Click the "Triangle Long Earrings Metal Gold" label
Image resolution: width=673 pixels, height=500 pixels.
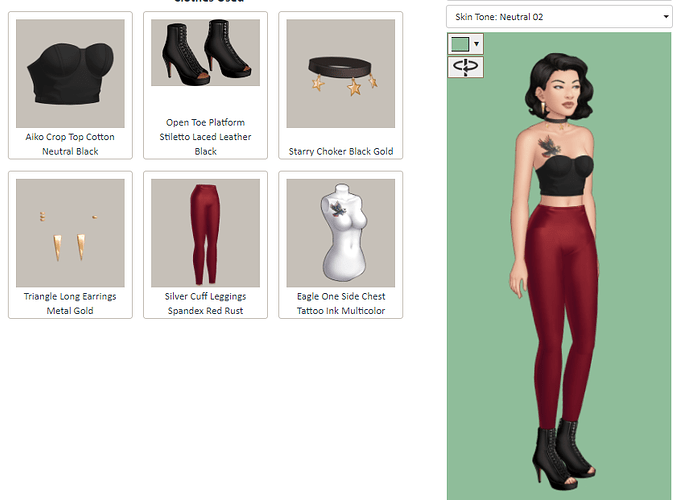pyautogui.click(x=70, y=303)
